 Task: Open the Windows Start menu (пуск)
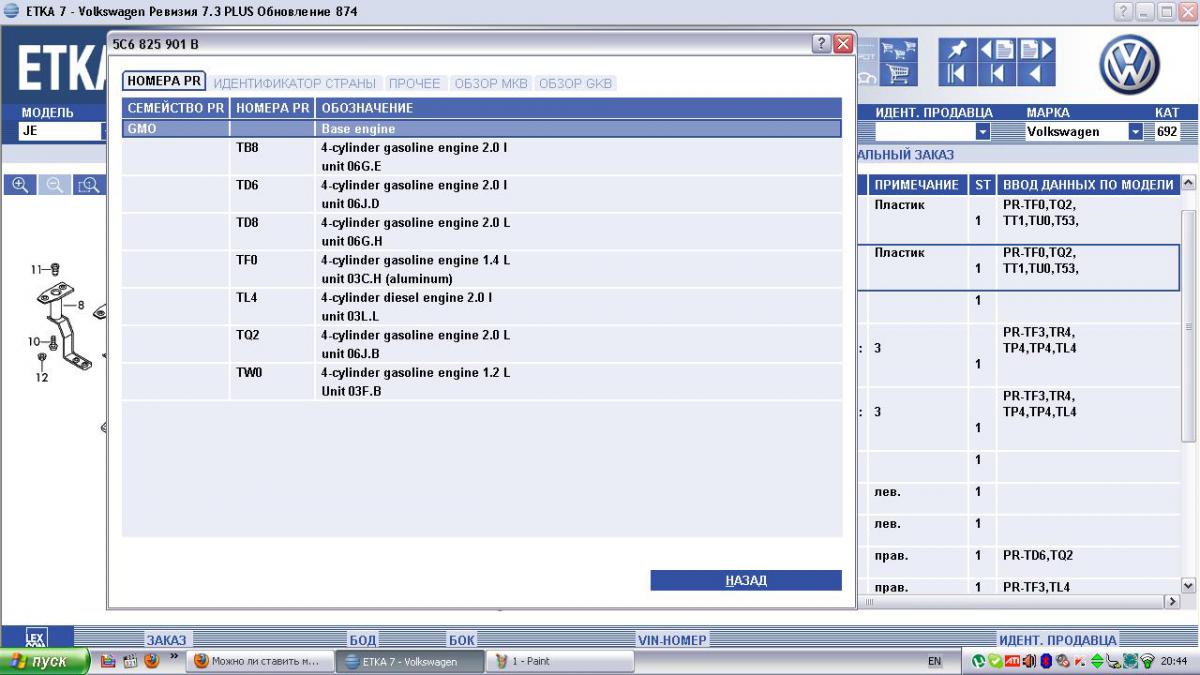[x=45, y=661]
